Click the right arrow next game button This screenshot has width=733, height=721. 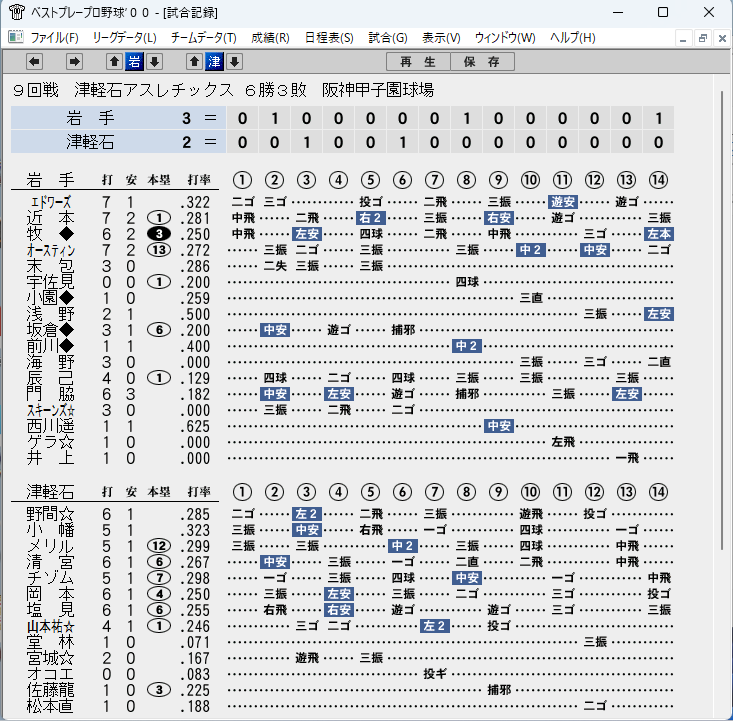(74, 61)
